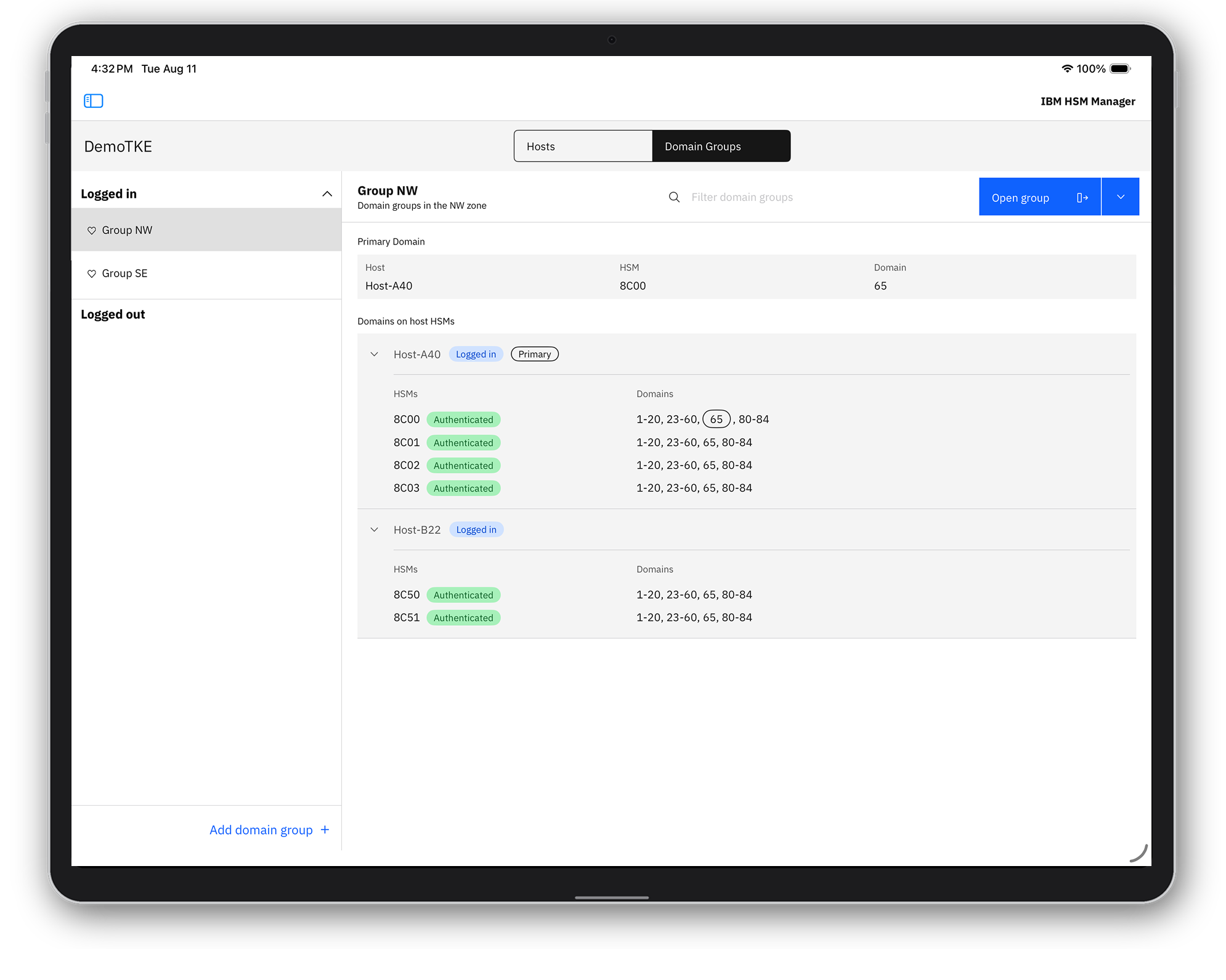Select Group NW in the sidebar
Viewport: 1226px width, 980px height.
click(206, 230)
